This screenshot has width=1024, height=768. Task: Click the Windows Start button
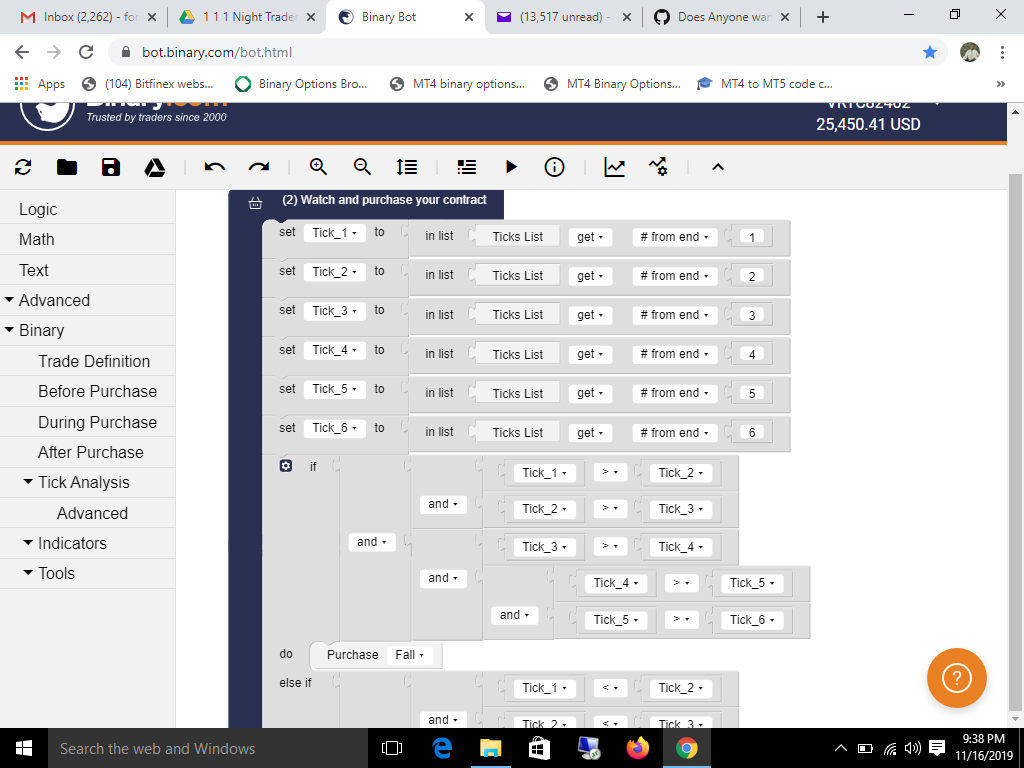(x=24, y=748)
